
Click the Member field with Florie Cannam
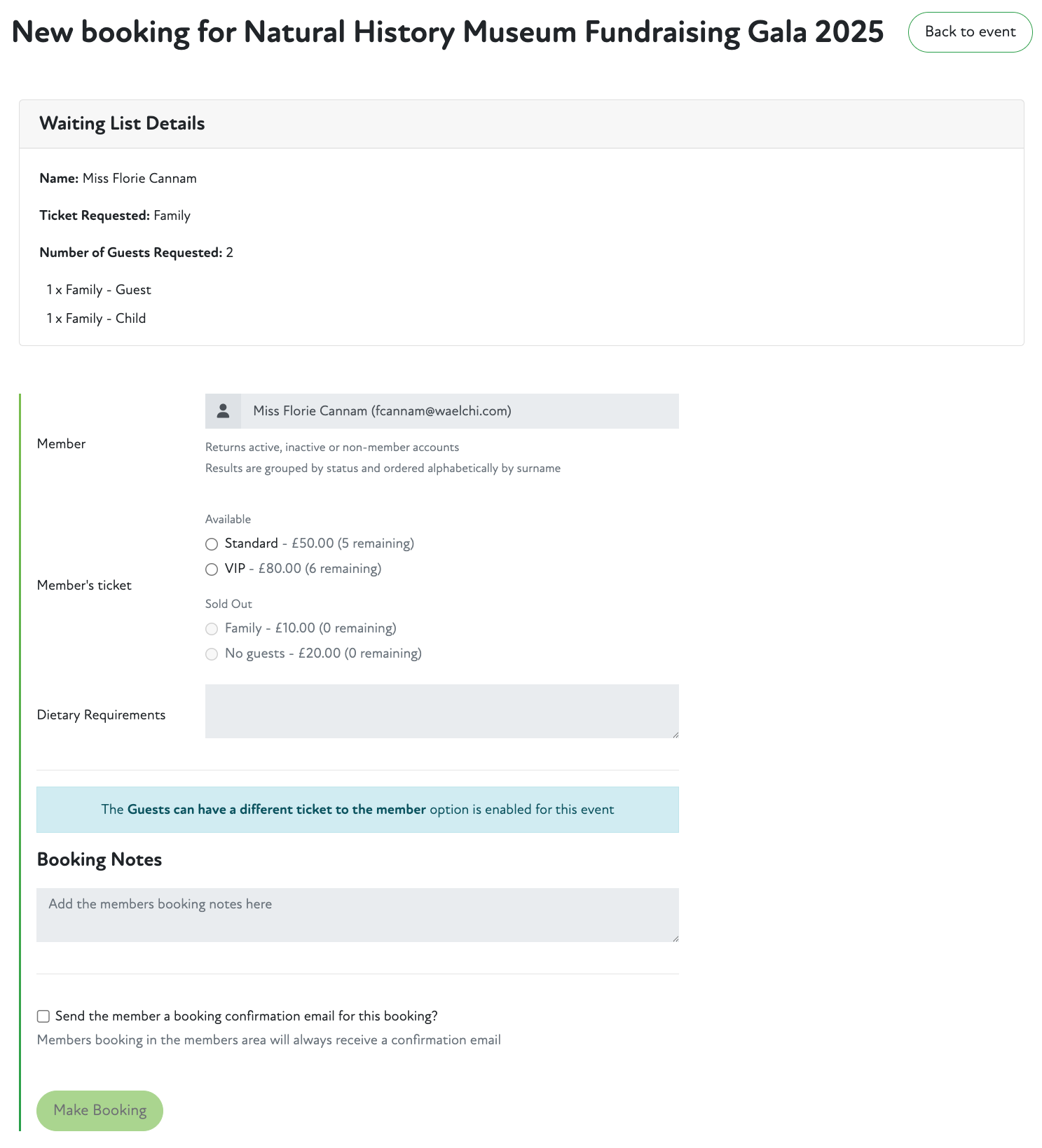click(459, 411)
